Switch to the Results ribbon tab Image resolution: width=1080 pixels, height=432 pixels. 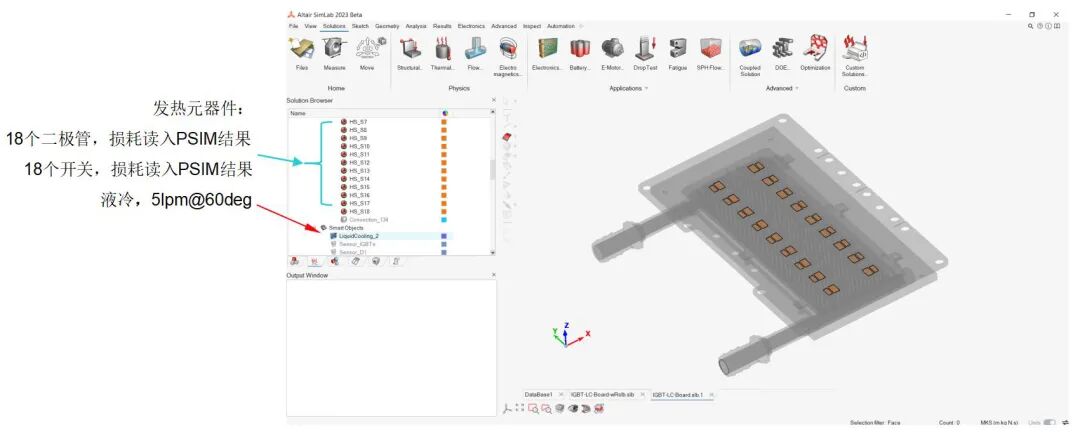(x=442, y=26)
